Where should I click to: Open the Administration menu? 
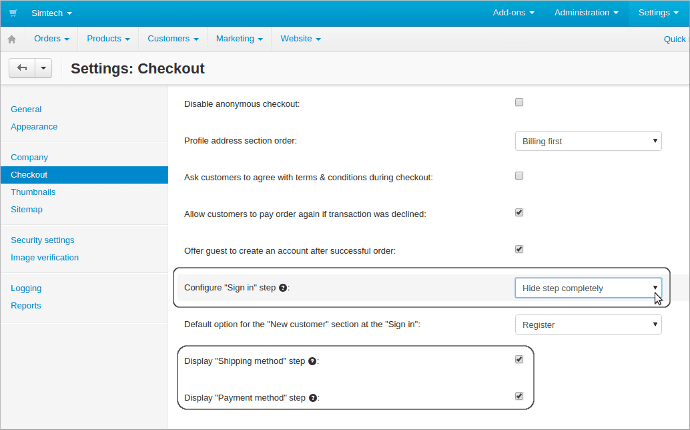click(586, 13)
